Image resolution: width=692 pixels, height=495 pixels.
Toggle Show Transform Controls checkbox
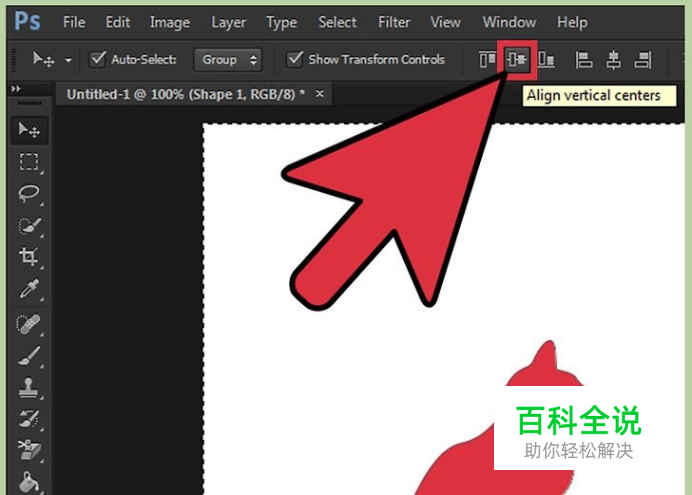click(294, 59)
